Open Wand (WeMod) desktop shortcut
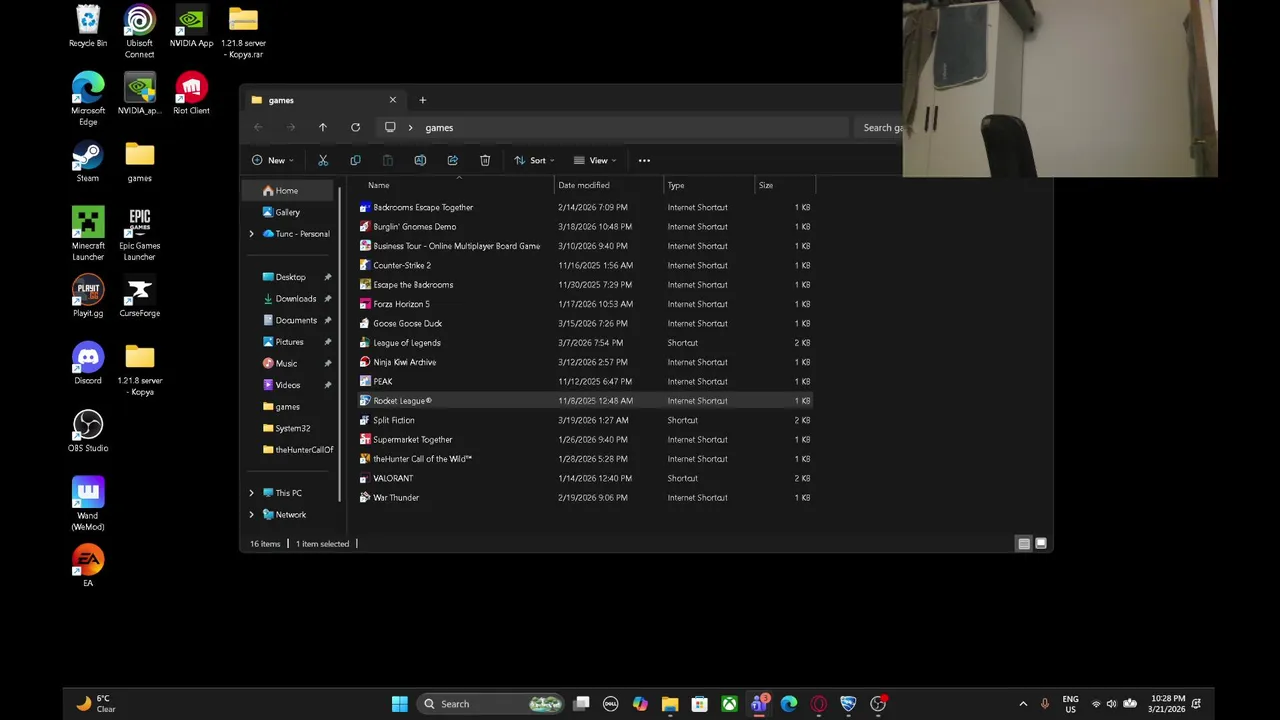1280x720 pixels. [x=88, y=504]
